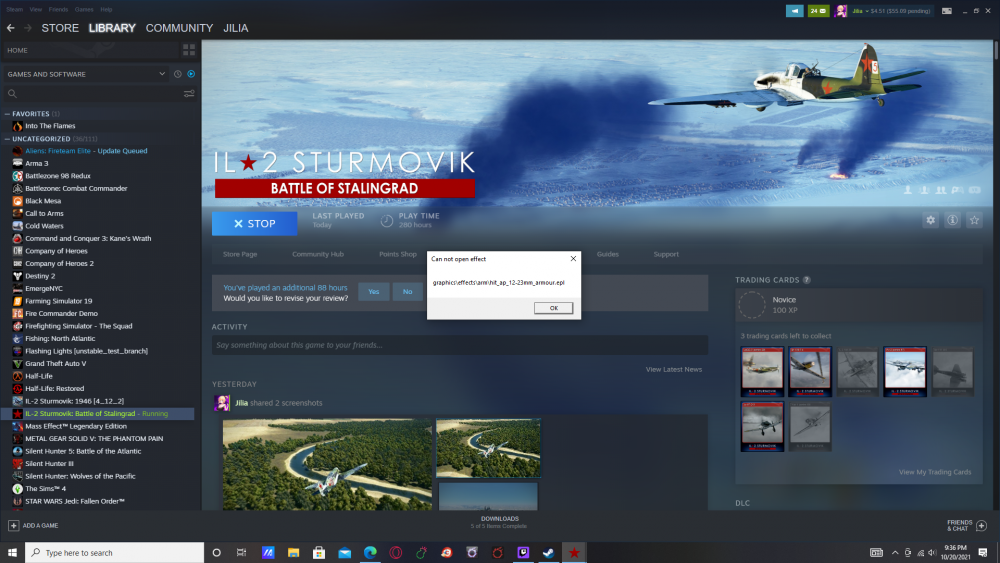Open game settings gear icon

click(930, 220)
